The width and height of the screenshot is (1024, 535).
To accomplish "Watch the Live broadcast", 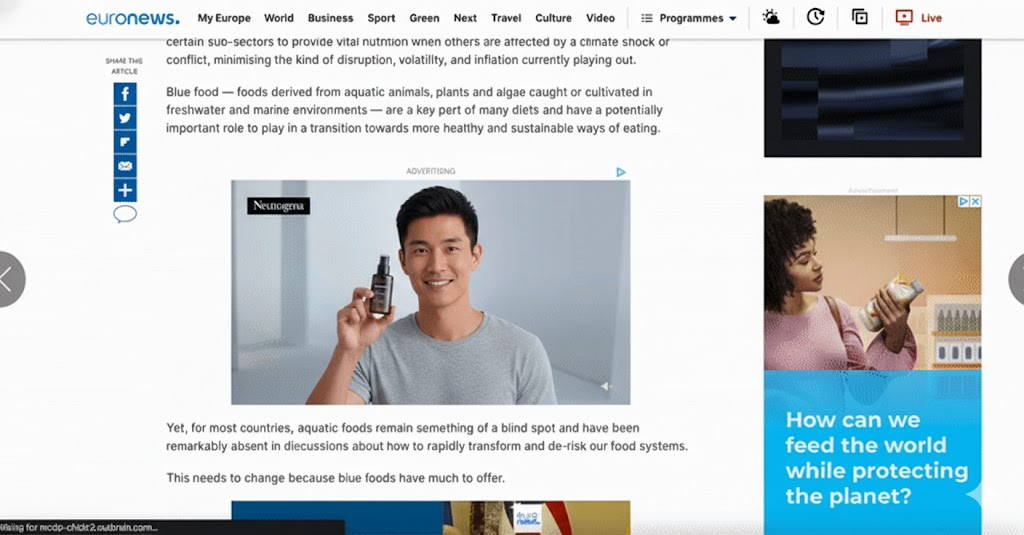I will coord(918,18).
